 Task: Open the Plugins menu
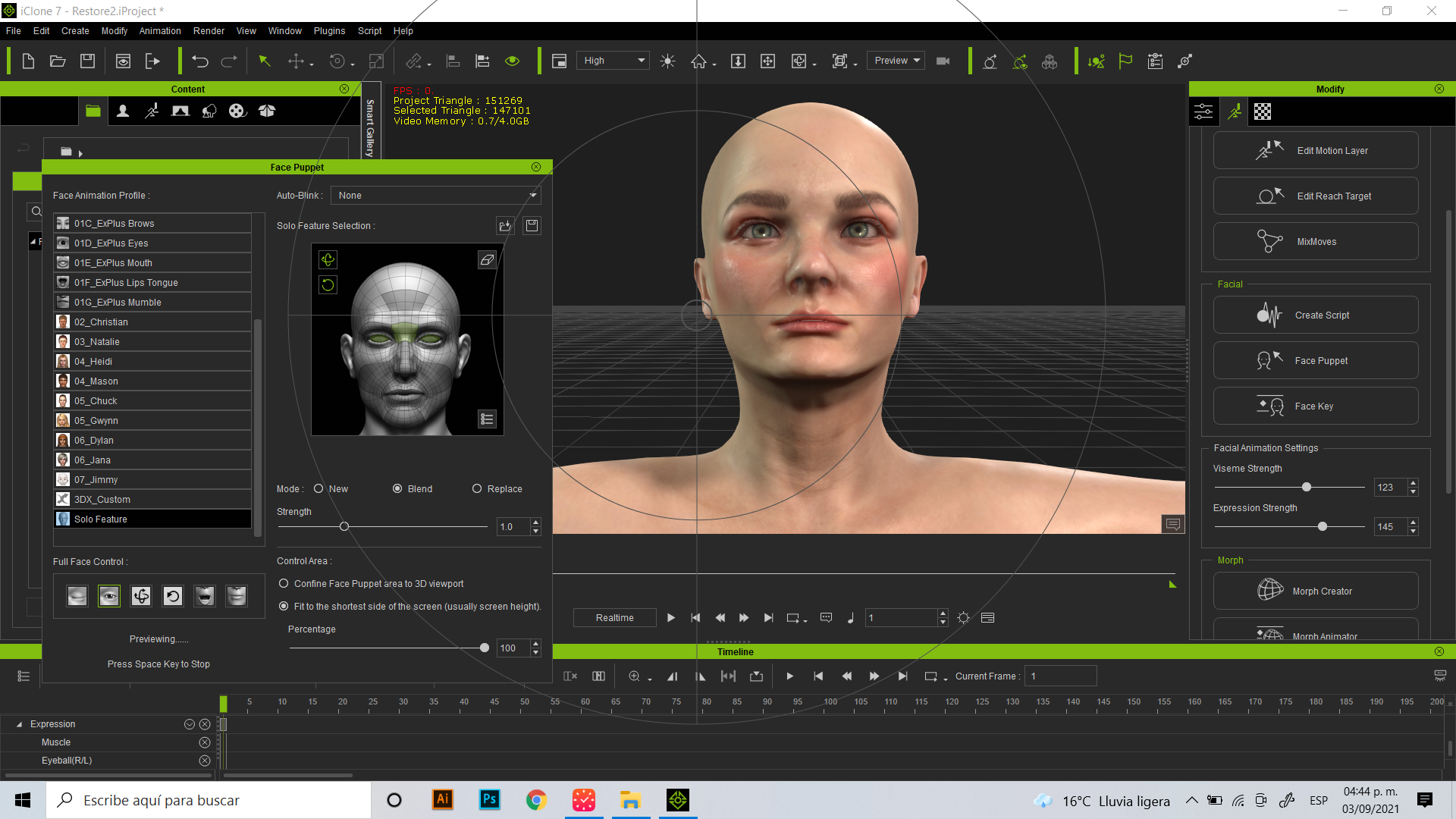point(329,31)
